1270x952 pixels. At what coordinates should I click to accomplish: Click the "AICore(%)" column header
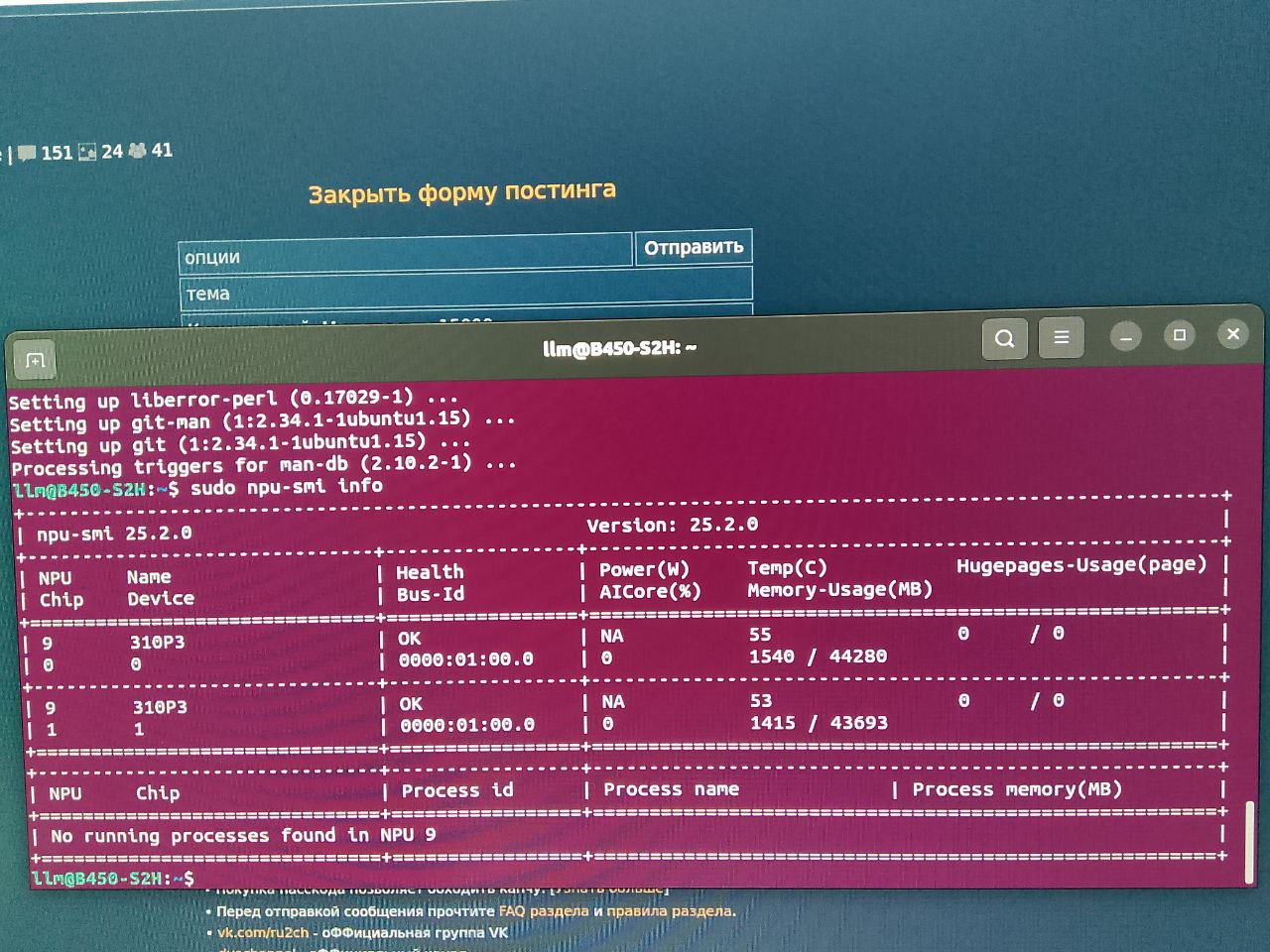(x=650, y=591)
